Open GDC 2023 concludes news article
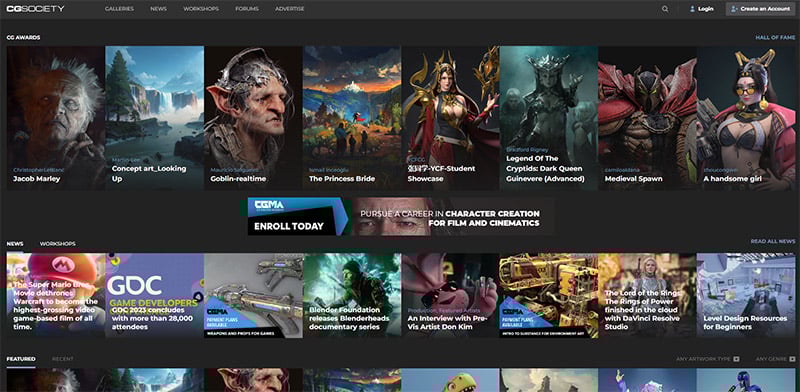 [x=154, y=296]
